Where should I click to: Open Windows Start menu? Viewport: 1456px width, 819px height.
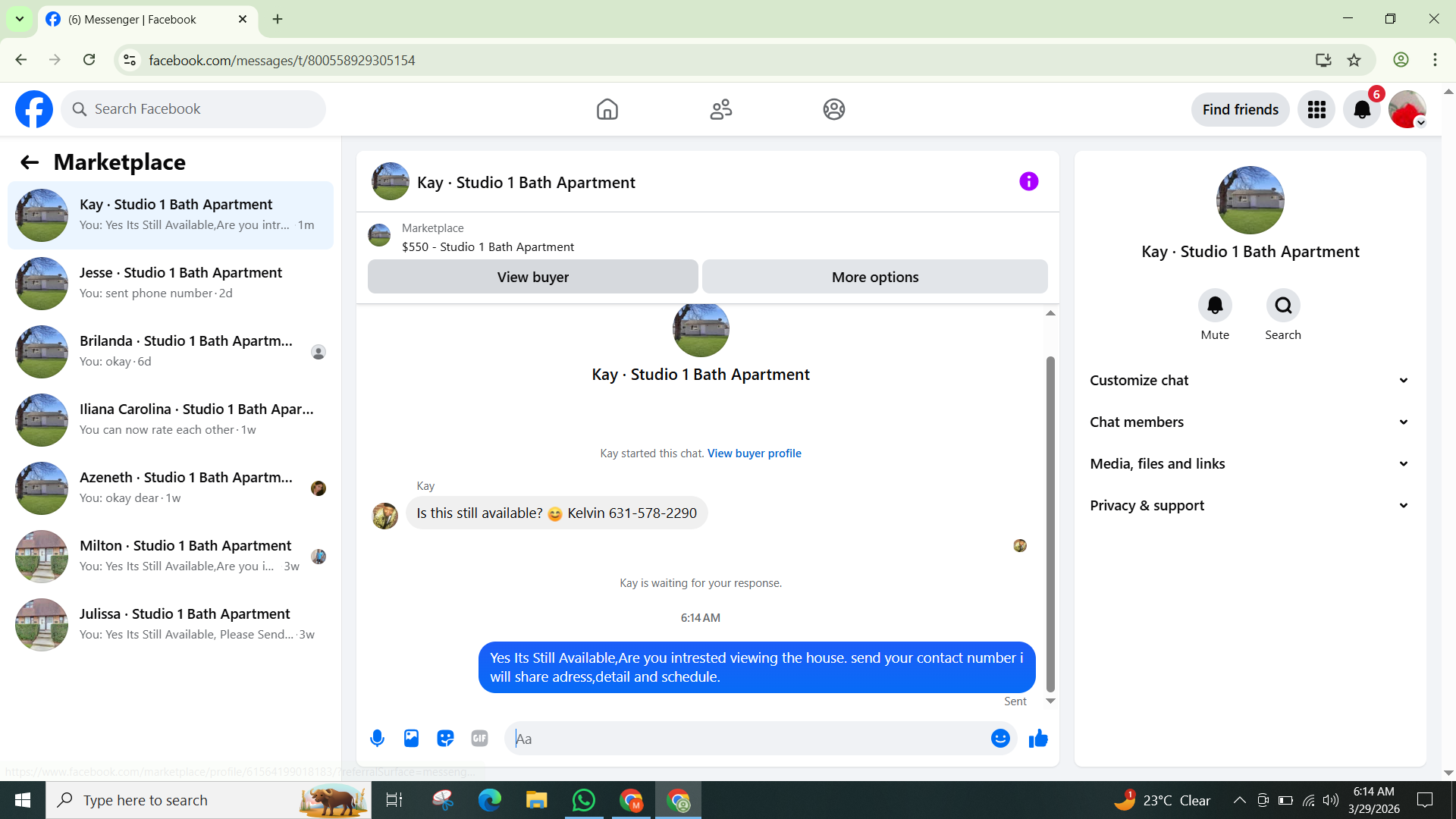(x=23, y=800)
